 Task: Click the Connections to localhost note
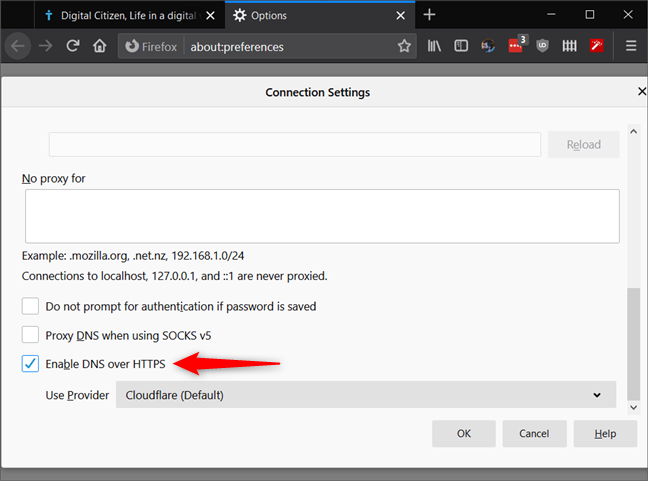point(174,276)
